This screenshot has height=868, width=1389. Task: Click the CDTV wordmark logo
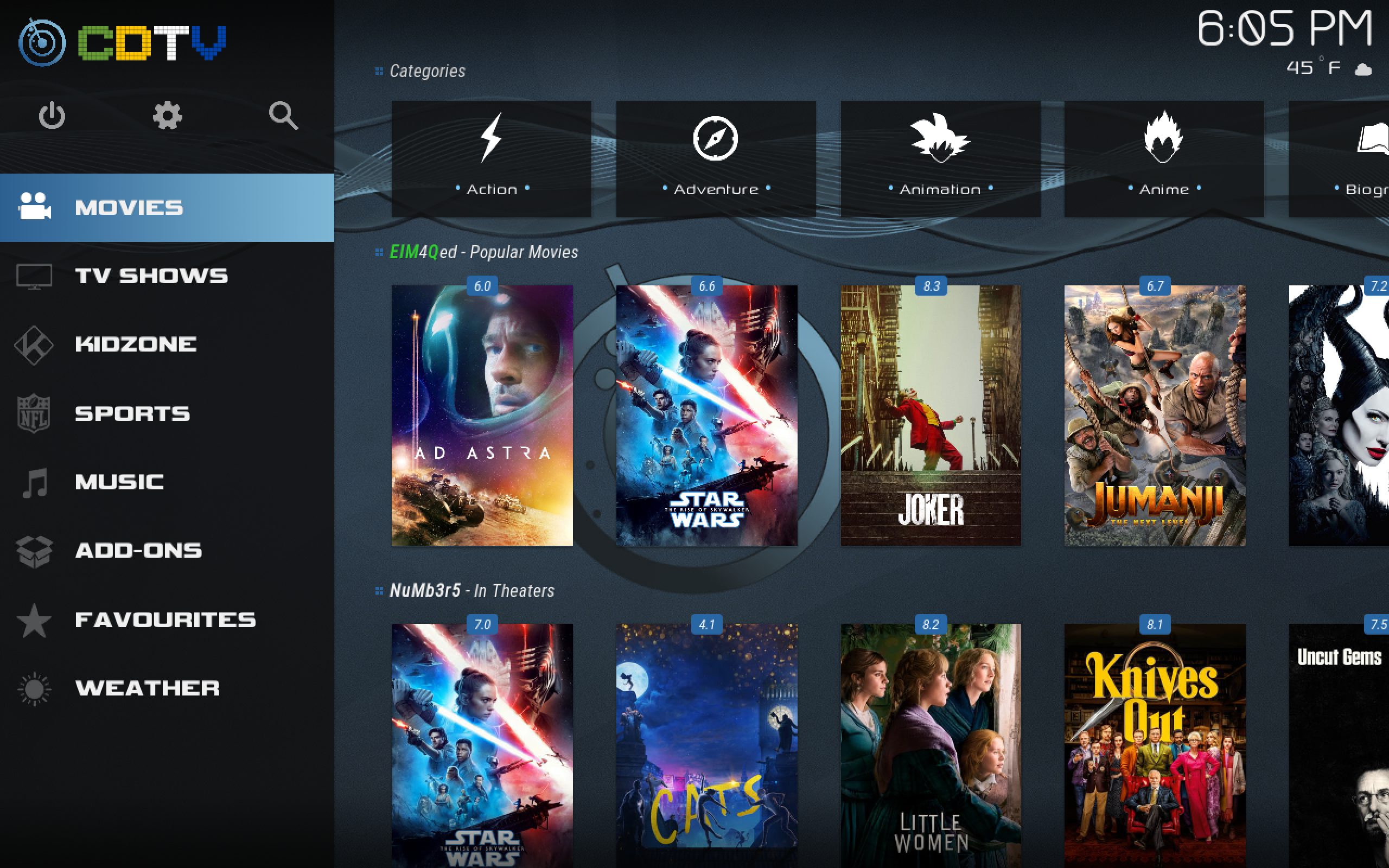[152, 43]
